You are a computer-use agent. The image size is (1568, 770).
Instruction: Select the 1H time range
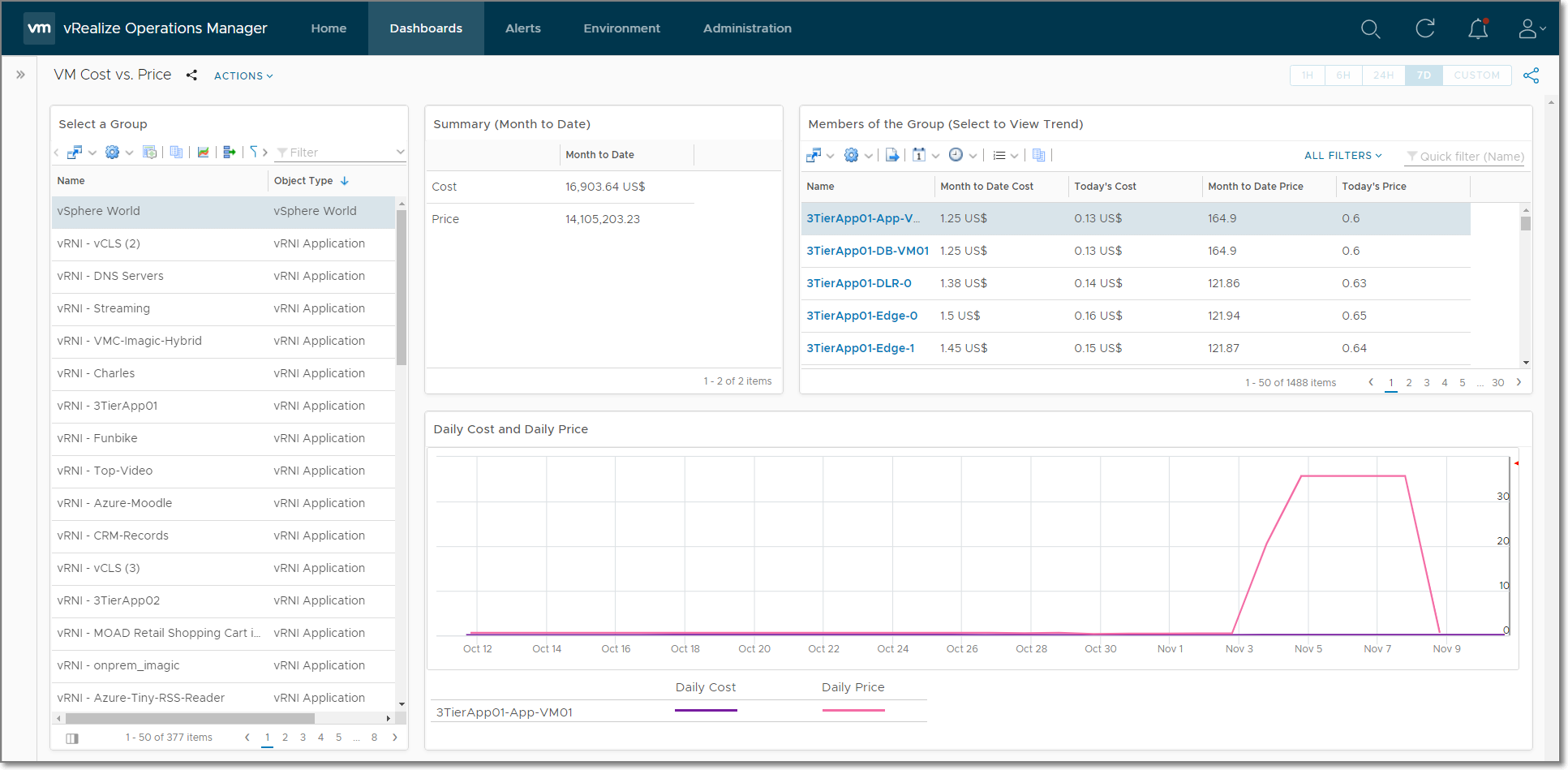click(1308, 75)
